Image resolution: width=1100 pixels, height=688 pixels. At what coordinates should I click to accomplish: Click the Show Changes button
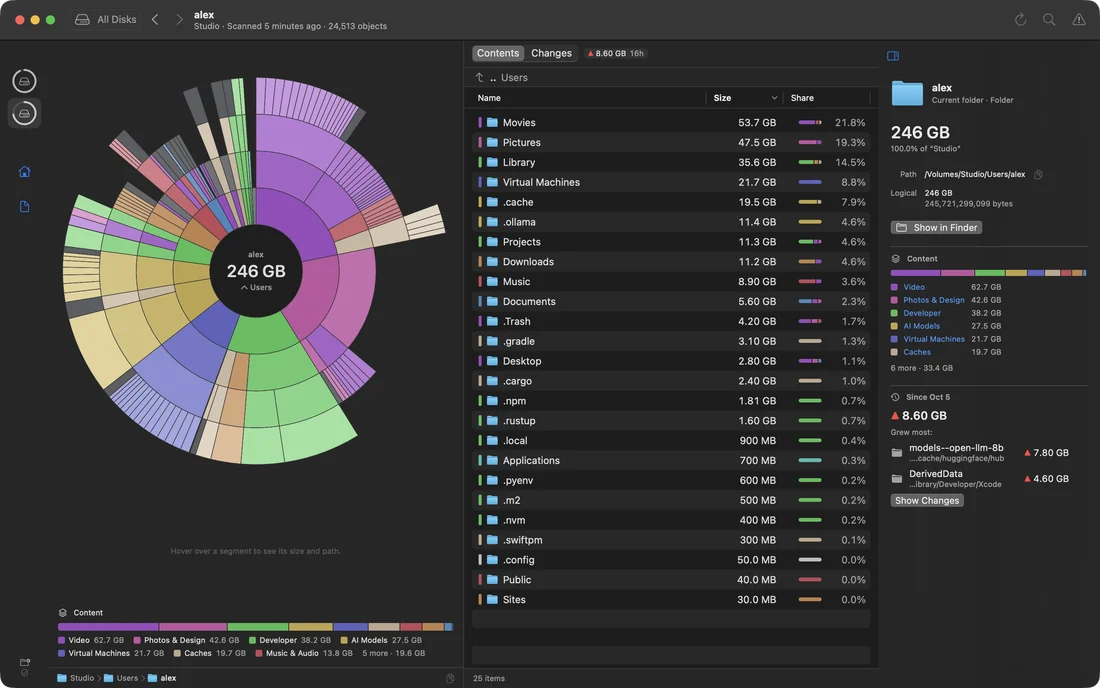[x=927, y=501]
